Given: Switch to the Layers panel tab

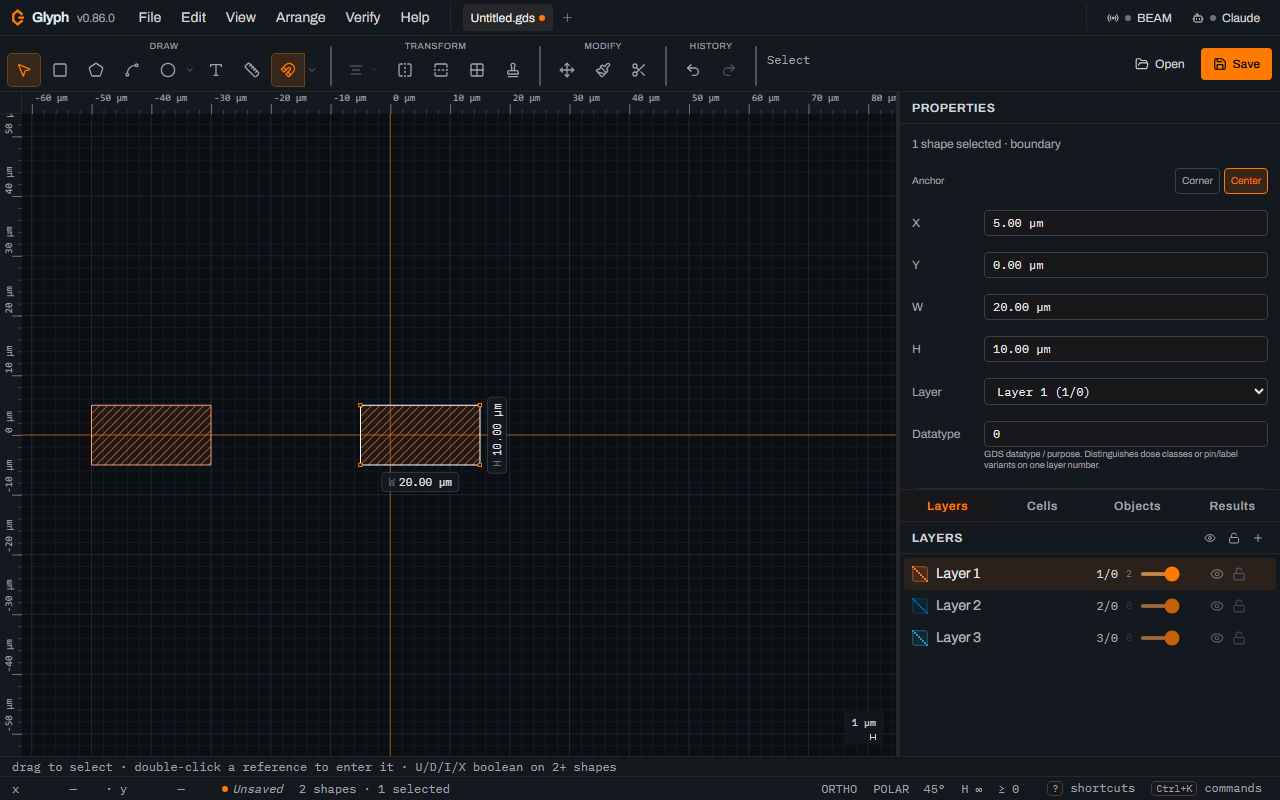Looking at the screenshot, I should 947,506.
